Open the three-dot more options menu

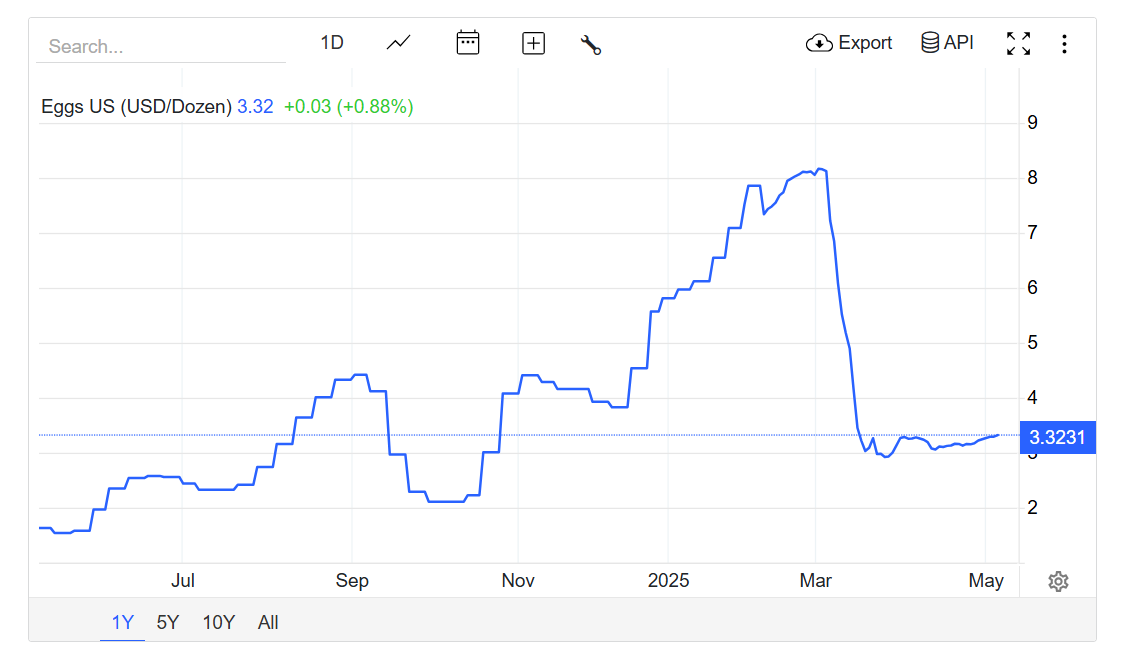pyautogui.click(x=1064, y=43)
